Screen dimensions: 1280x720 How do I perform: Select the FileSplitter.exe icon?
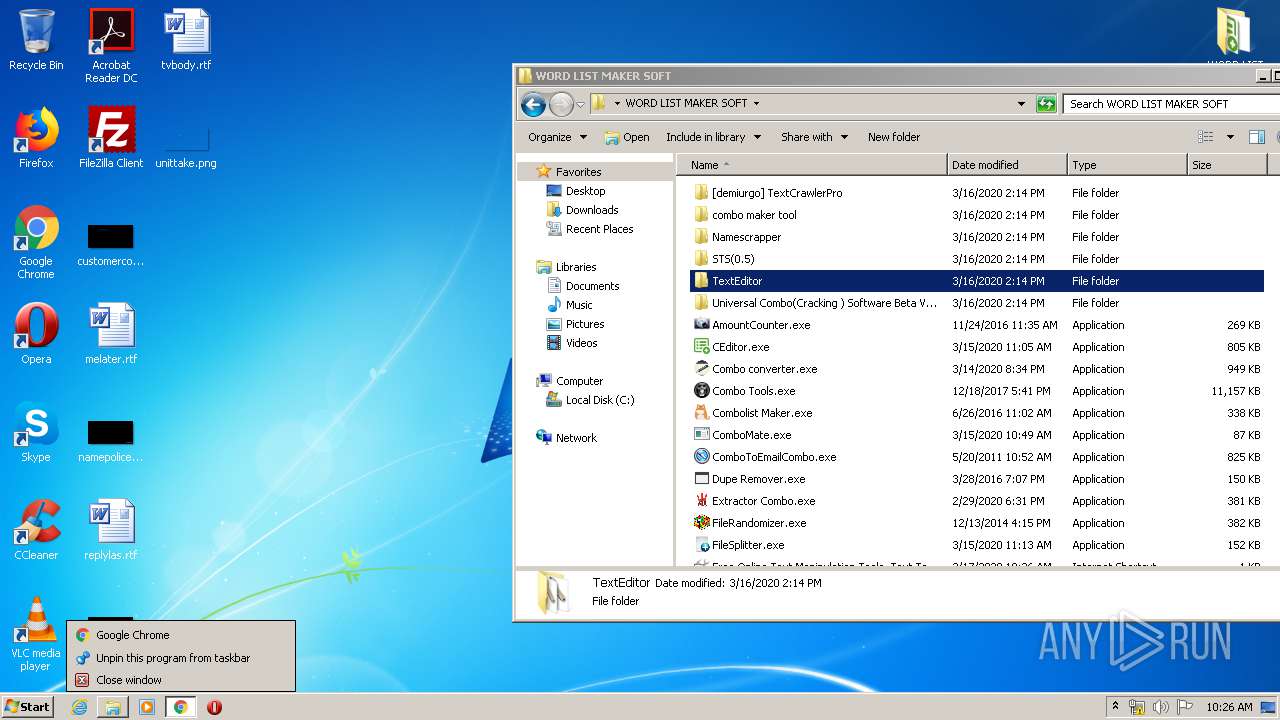click(702, 545)
